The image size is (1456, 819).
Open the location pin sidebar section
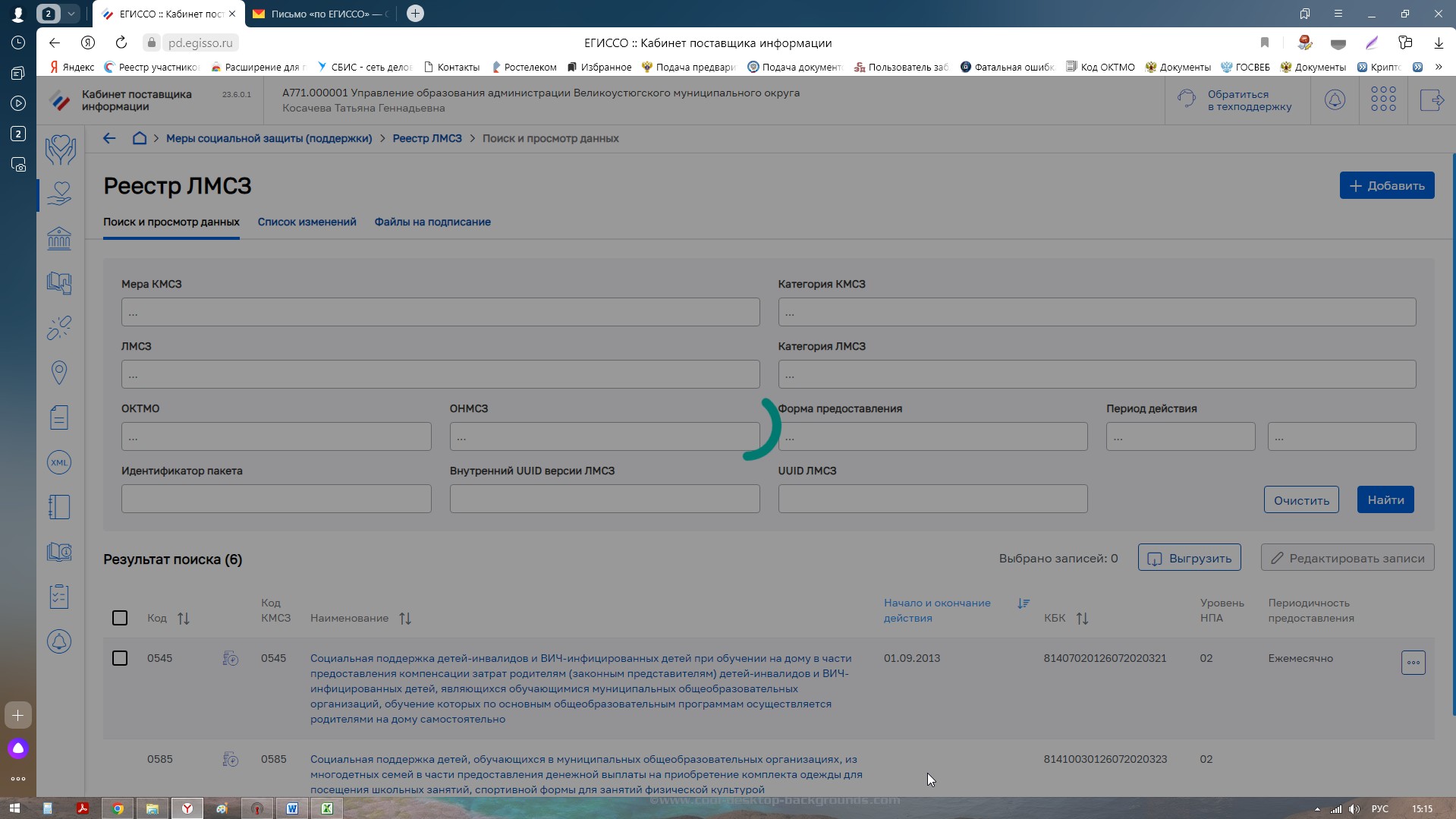tap(59, 372)
